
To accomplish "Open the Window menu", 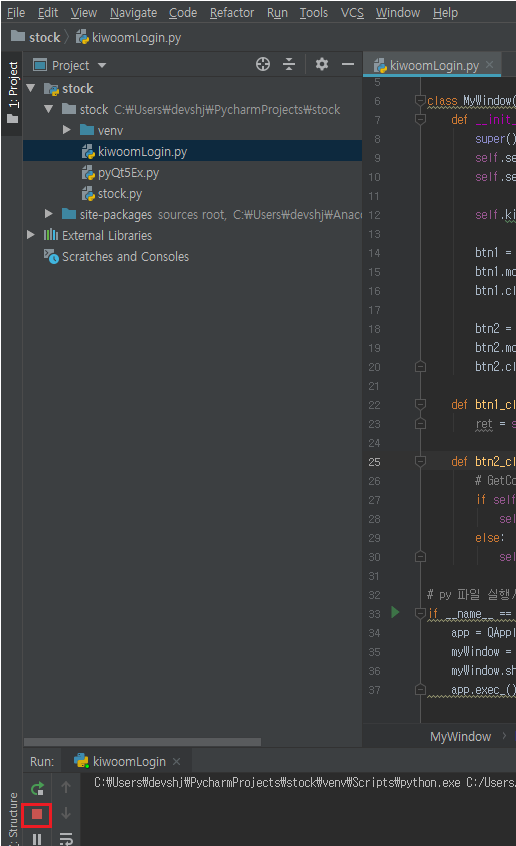I will click(x=398, y=12).
